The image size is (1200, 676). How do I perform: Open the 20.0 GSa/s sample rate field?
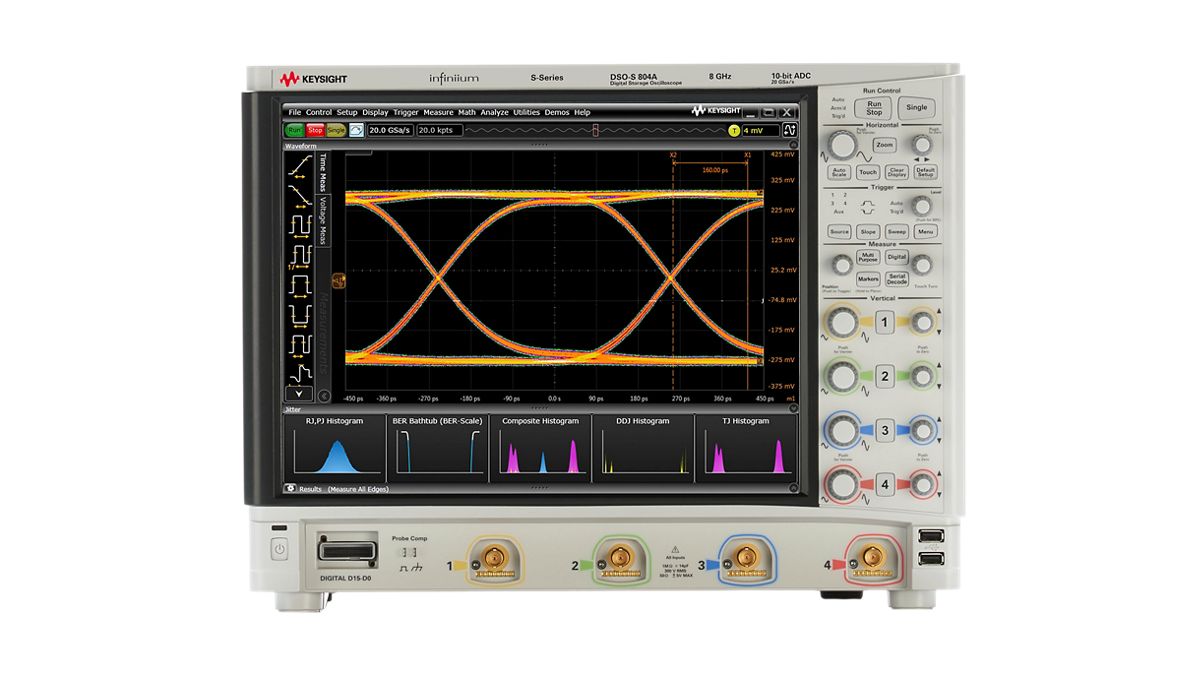pyautogui.click(x=390, y=130)
